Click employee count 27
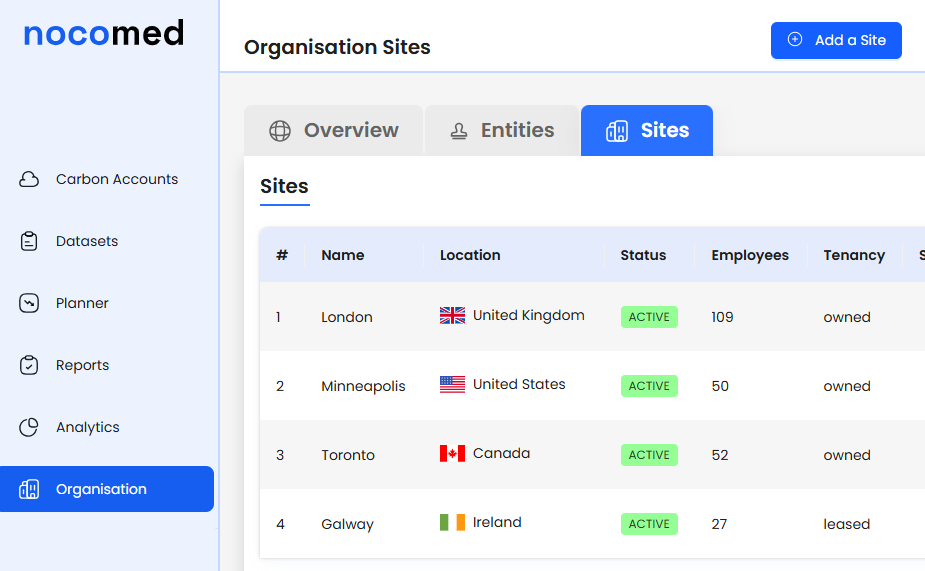 click(x=719, y=524)
